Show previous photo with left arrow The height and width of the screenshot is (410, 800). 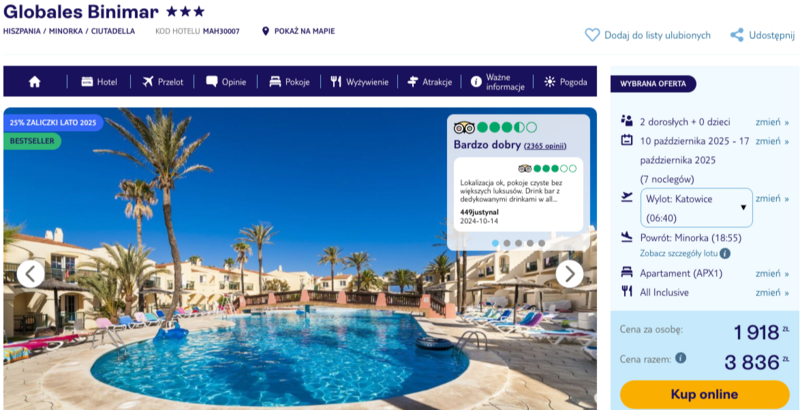[31, 274]
